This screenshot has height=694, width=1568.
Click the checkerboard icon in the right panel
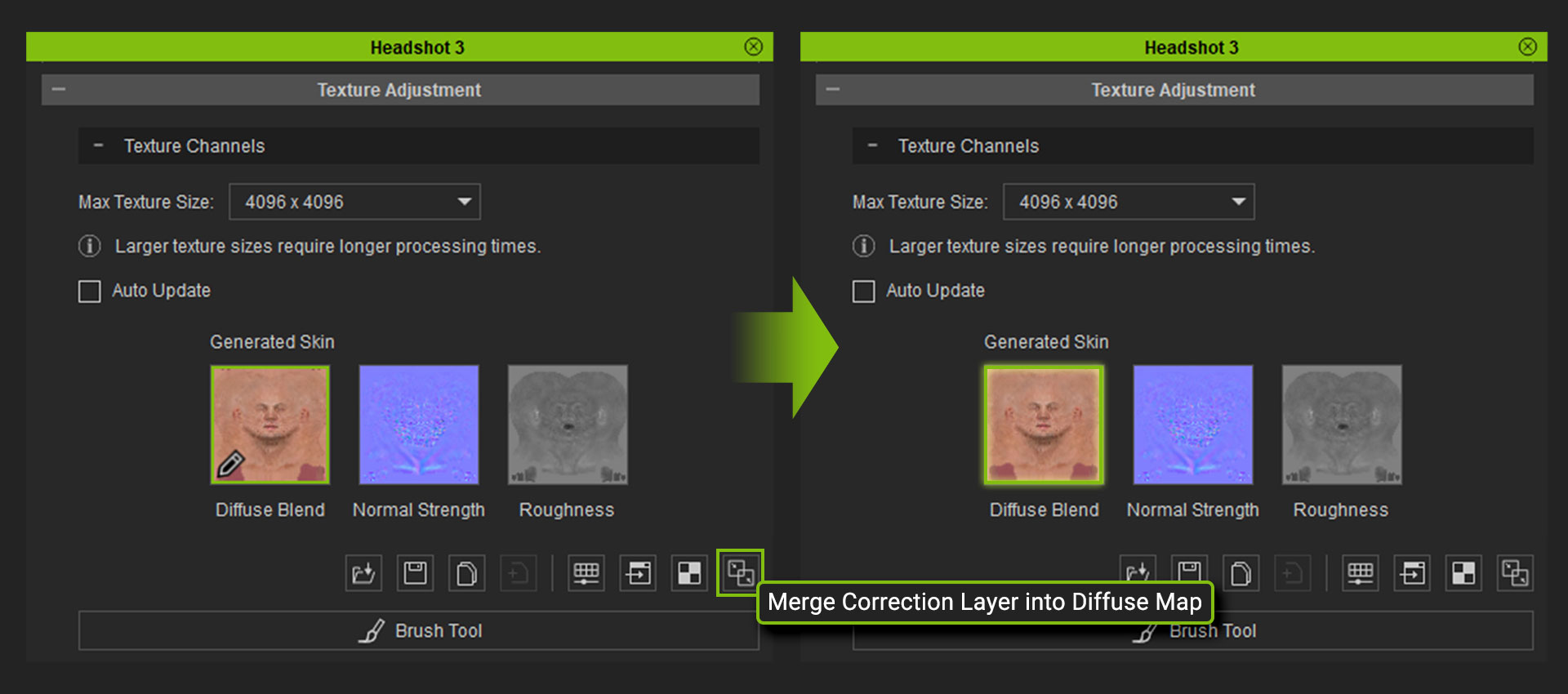pos(1463,573)
